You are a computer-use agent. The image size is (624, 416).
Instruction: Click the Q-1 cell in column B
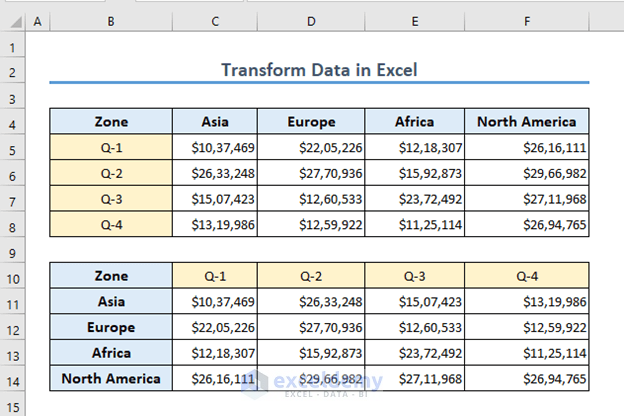[x=111, y=148]
